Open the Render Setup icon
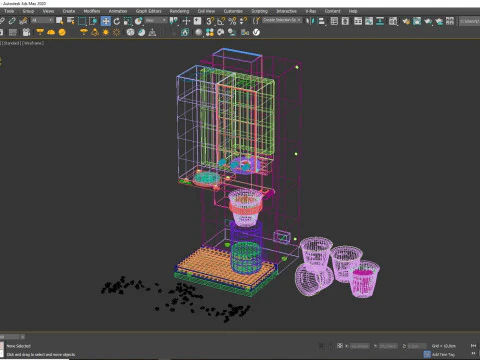The width and height of the screenshot is (480, 360). tap(406, 21)
